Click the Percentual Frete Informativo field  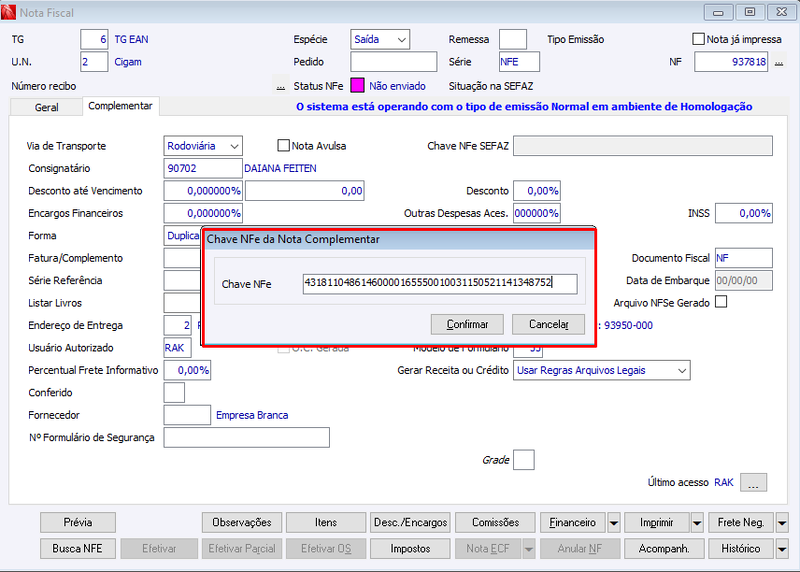pos(187,370)
